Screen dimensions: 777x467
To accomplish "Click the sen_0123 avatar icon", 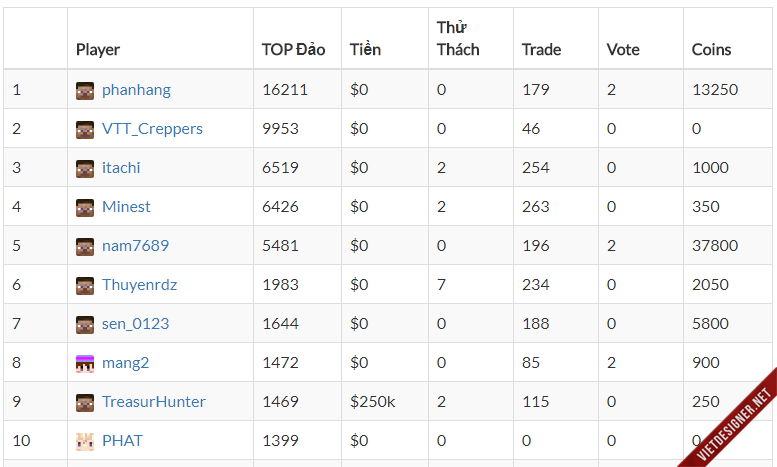I will pos(85,324).
